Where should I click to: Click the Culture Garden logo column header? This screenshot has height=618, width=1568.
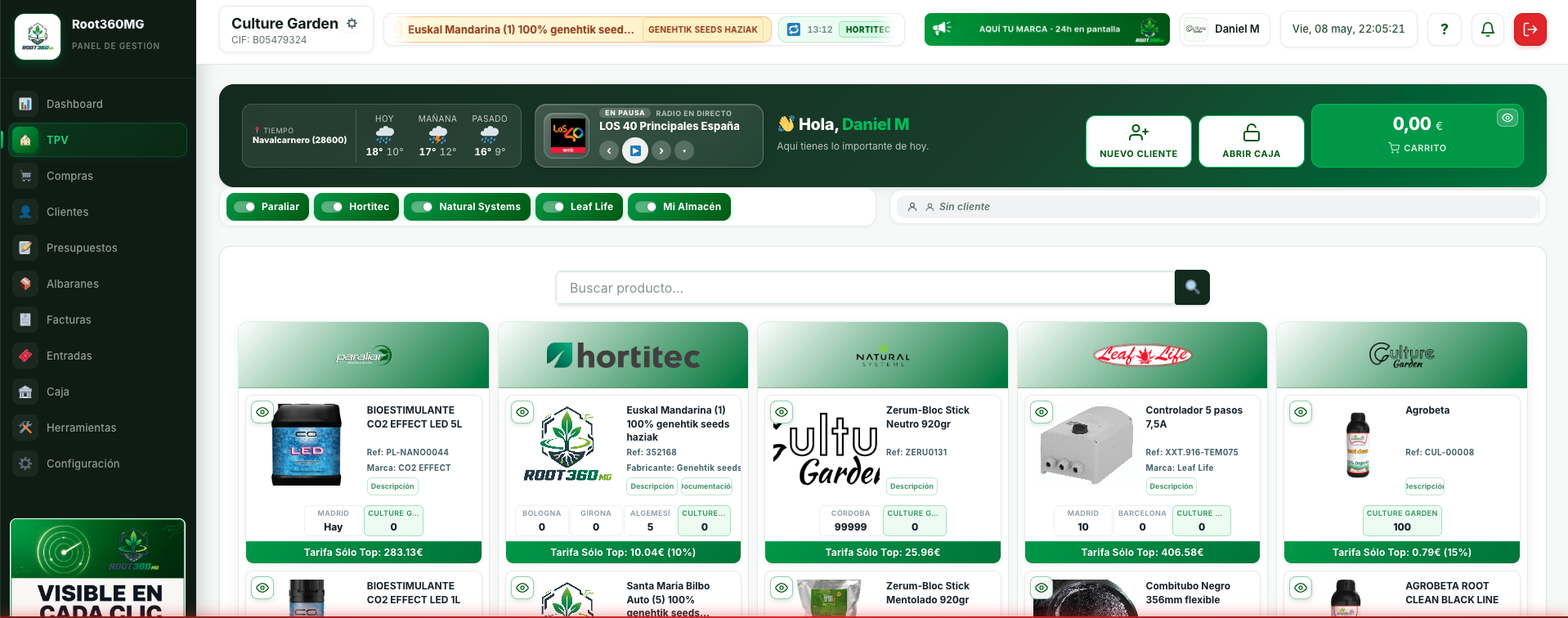pos(1402,356)
